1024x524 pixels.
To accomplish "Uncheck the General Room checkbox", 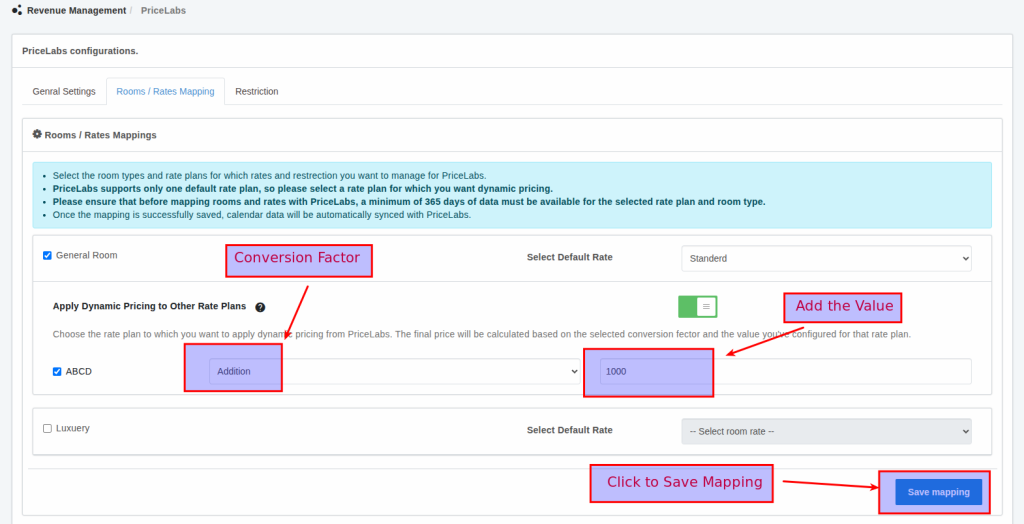I will coord(48,256).
